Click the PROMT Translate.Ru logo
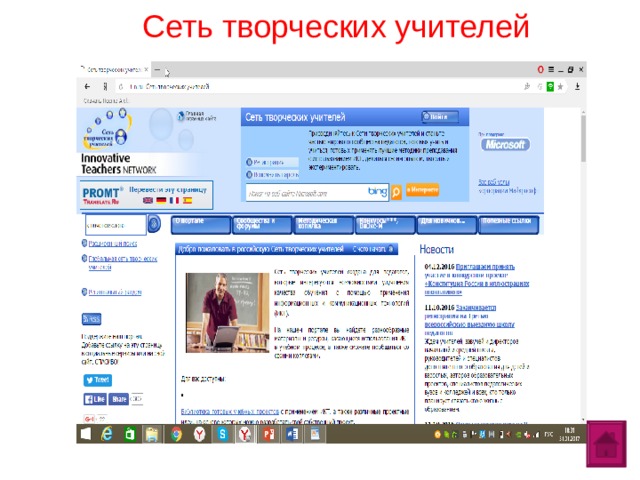 pyautogui.click(x=102, y=196)
